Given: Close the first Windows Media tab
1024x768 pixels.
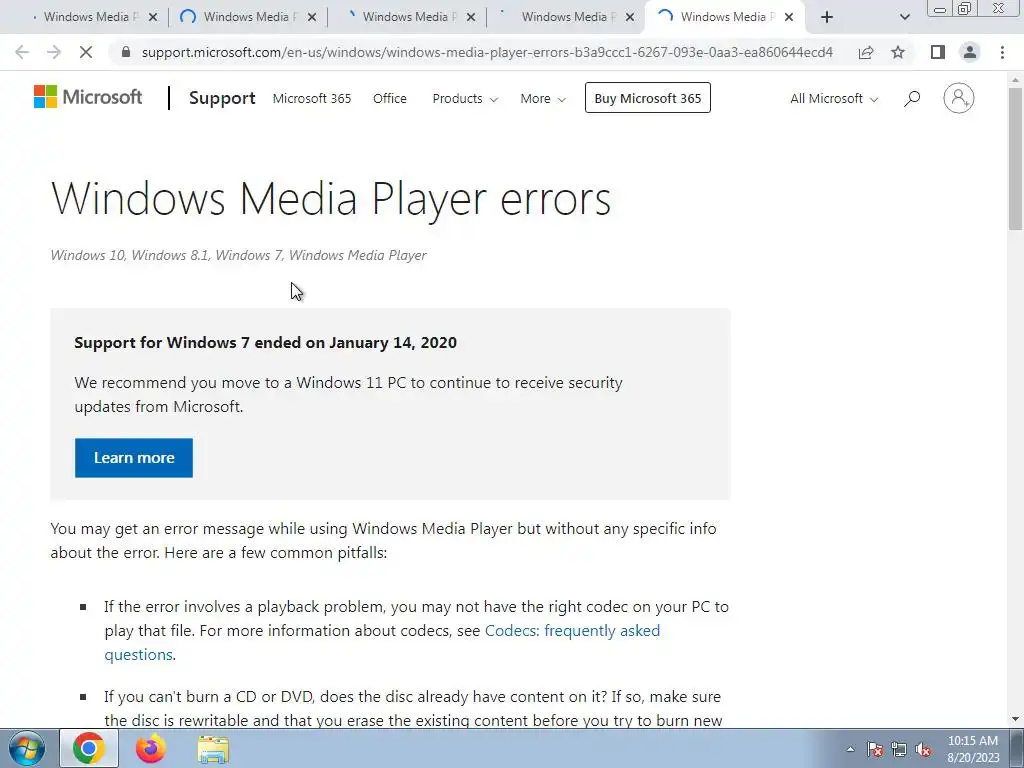Looking at the screenshot, I should tap(153, 17).
